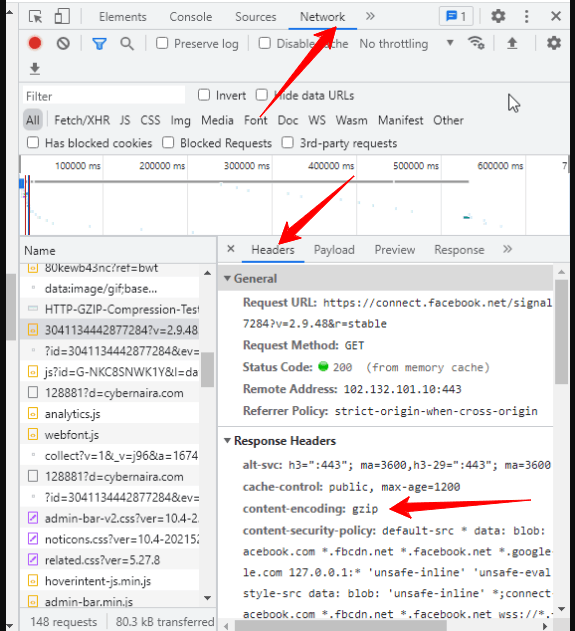The height and width of the screenshot is (631, 575).
Task: Open the Response details tab
Action: [x=460, y=250]
